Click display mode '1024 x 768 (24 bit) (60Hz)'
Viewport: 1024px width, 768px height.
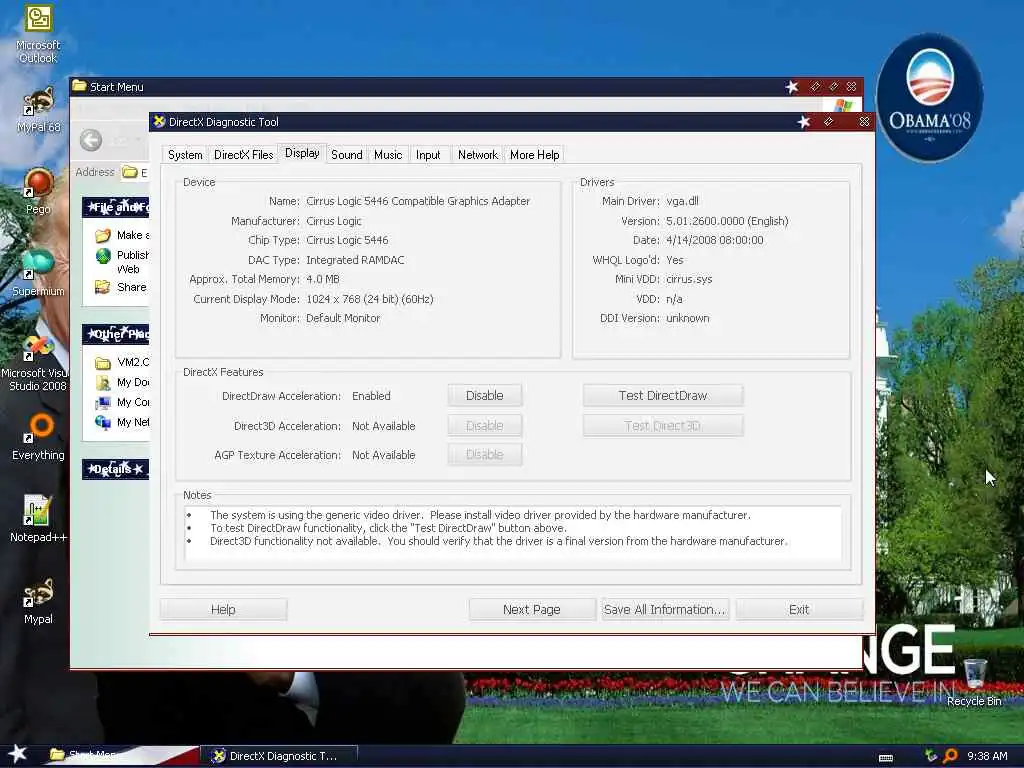click(370, 299)
